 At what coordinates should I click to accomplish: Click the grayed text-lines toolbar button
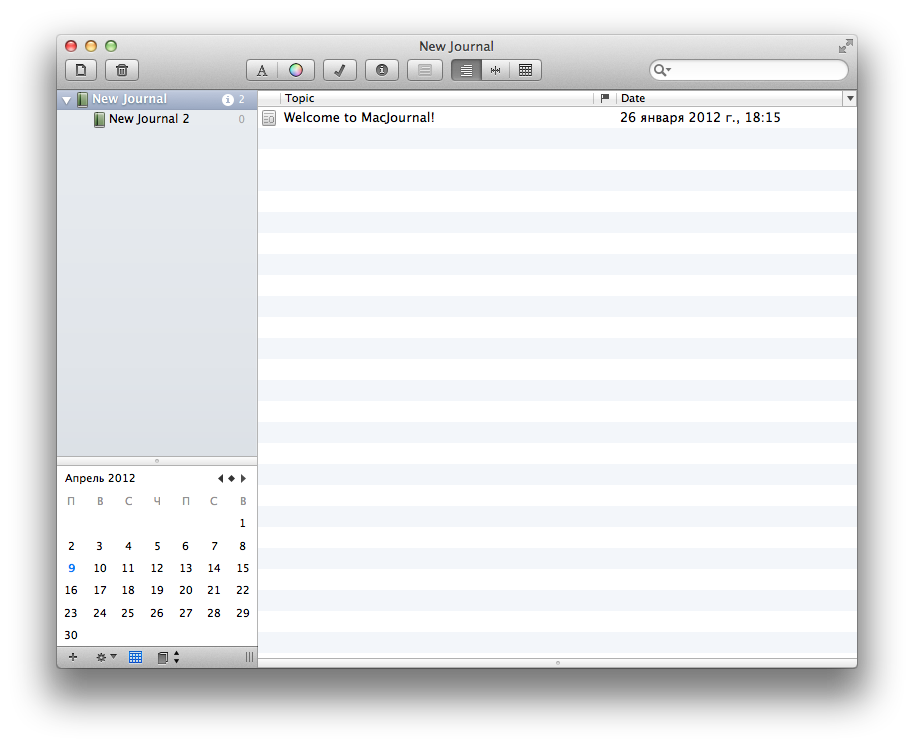424,71
